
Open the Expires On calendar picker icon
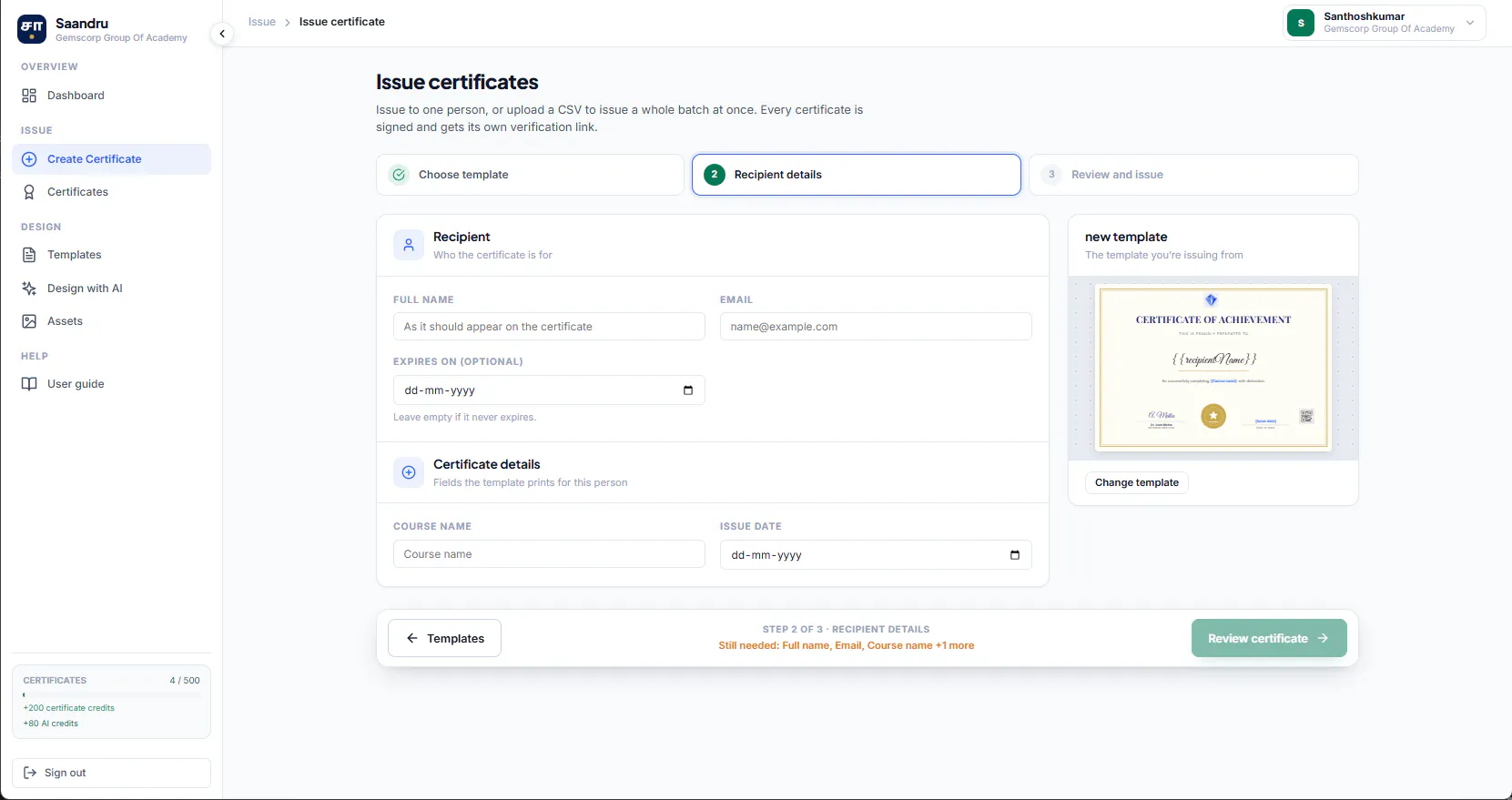[688, 390]
